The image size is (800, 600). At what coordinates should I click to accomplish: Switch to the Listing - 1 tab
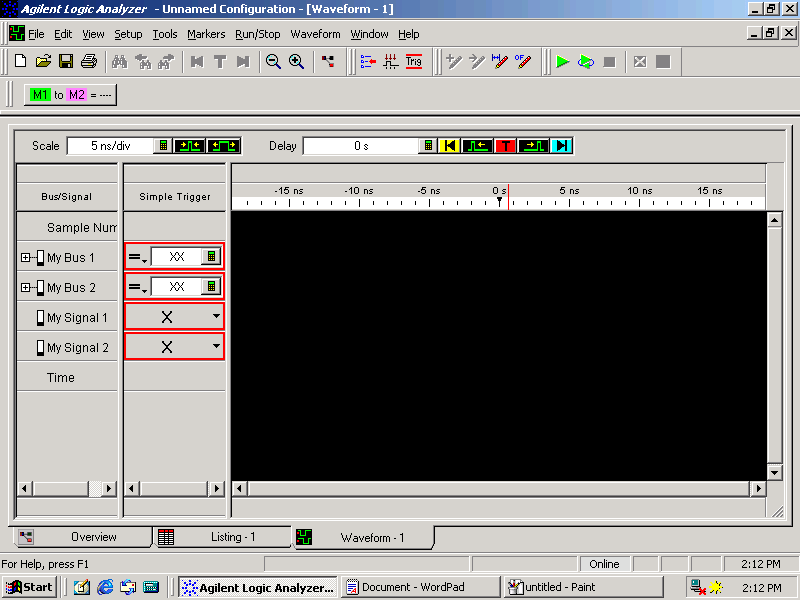[222, 537]
